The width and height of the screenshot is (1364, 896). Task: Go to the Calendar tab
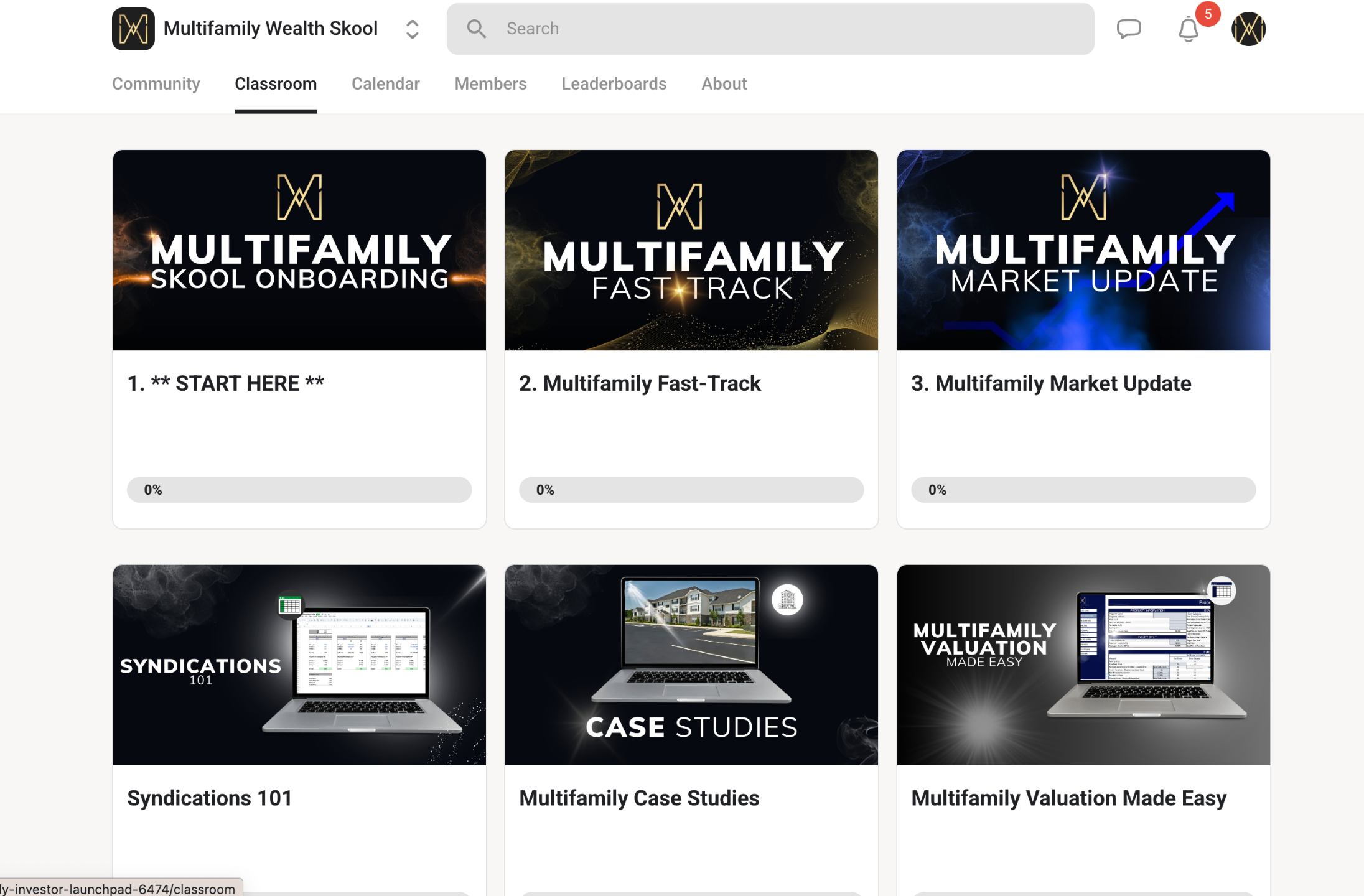pos(385,83)
